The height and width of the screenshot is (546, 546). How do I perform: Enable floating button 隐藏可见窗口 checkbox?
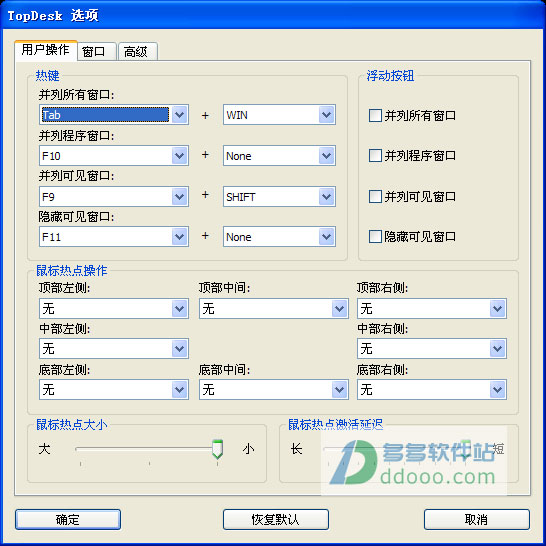pos(375,236)
